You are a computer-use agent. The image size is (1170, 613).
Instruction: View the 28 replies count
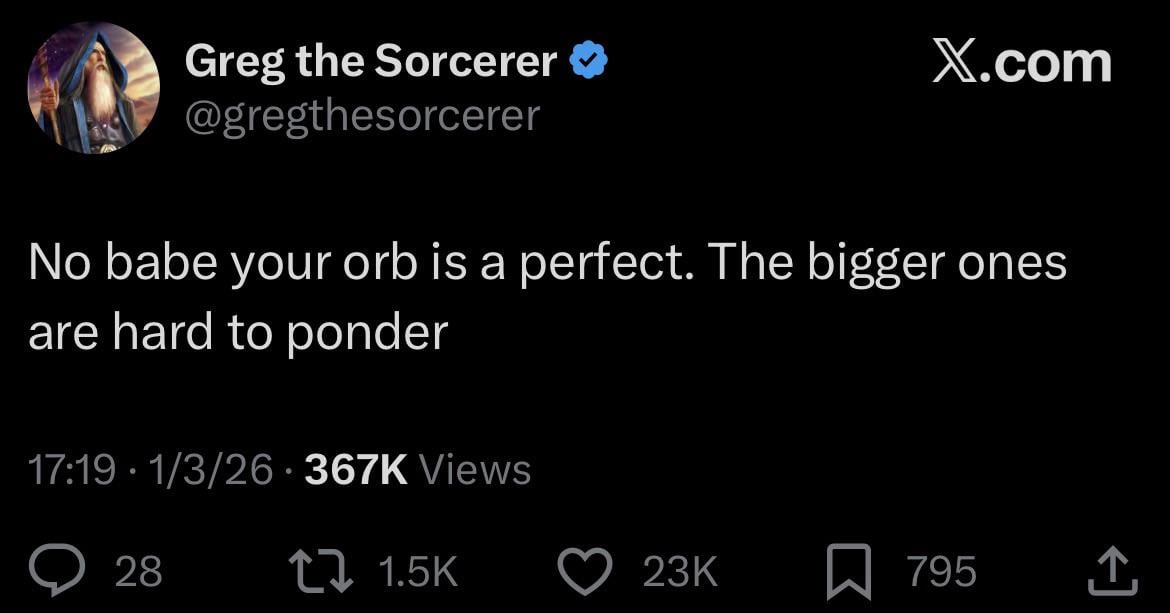coord(138,571)
